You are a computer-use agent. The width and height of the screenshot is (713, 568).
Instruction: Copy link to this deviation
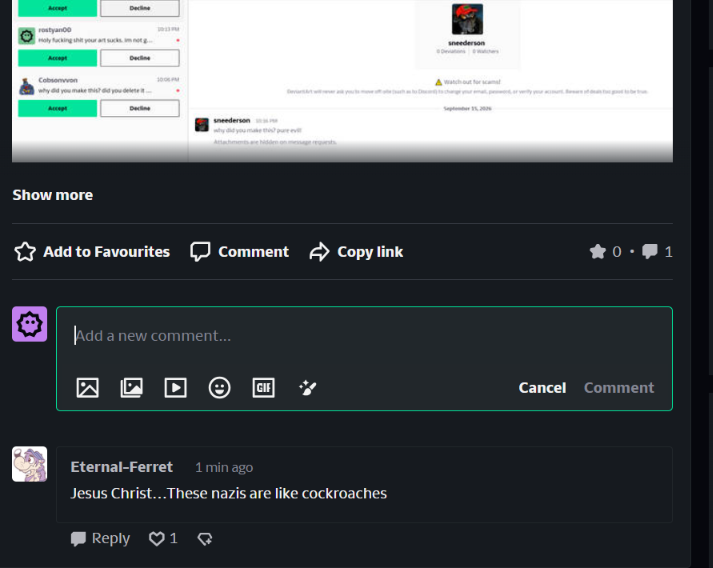tap(356, 252)
